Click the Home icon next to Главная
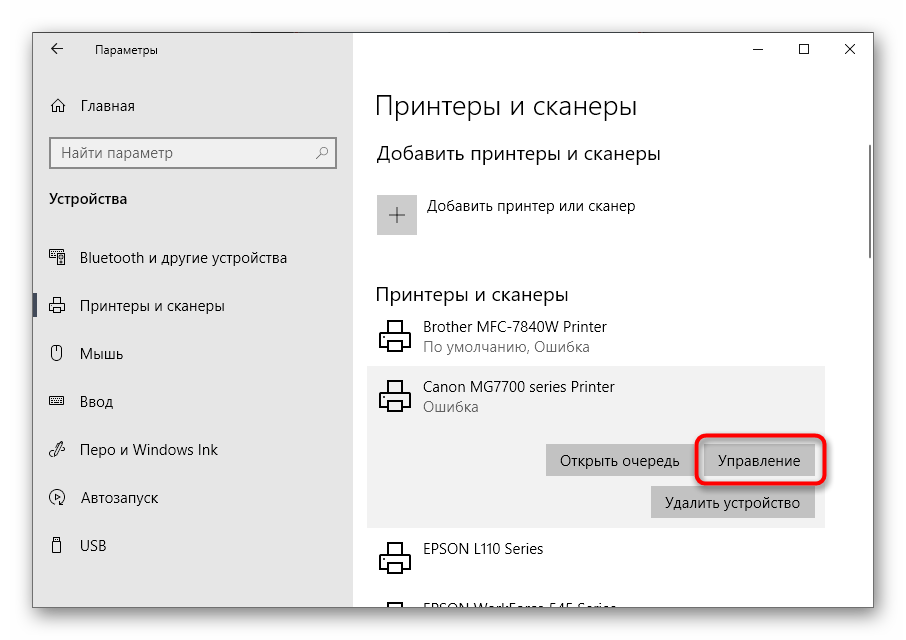Image resolution: width=906 pixels, height=640 pixels. coord(59,106)
